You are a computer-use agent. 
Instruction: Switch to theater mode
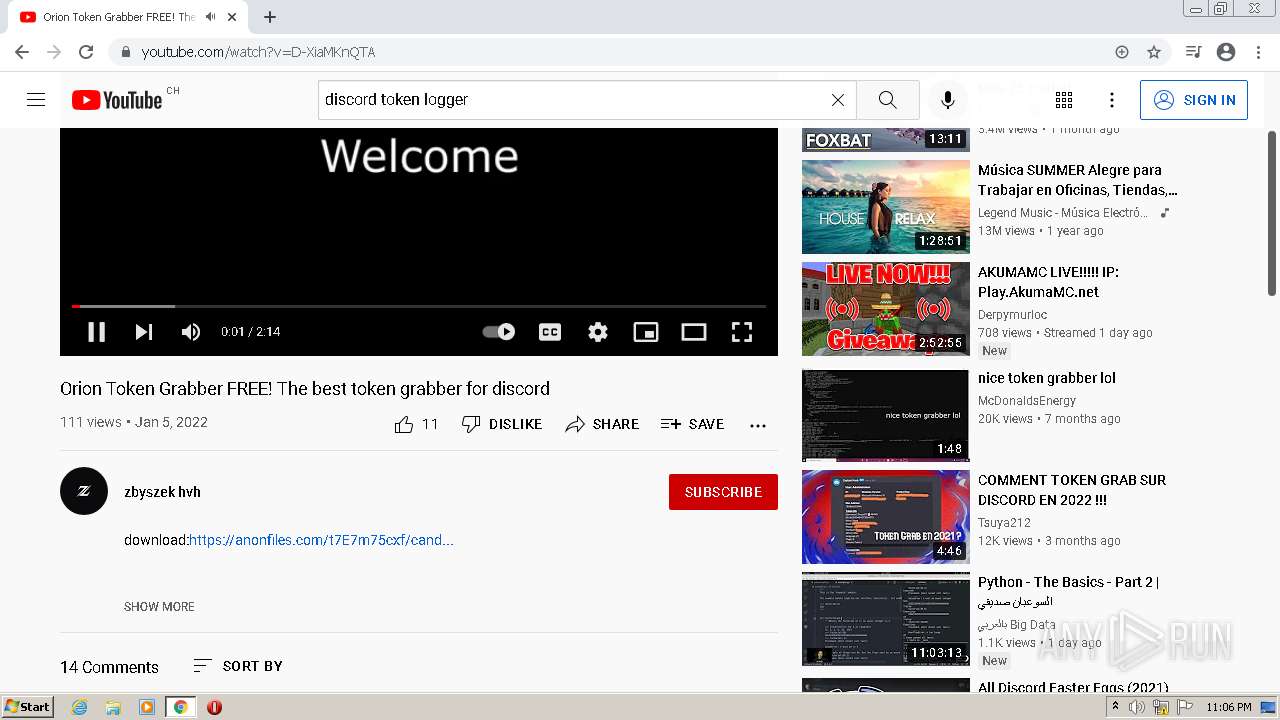(x=694, y=332)
